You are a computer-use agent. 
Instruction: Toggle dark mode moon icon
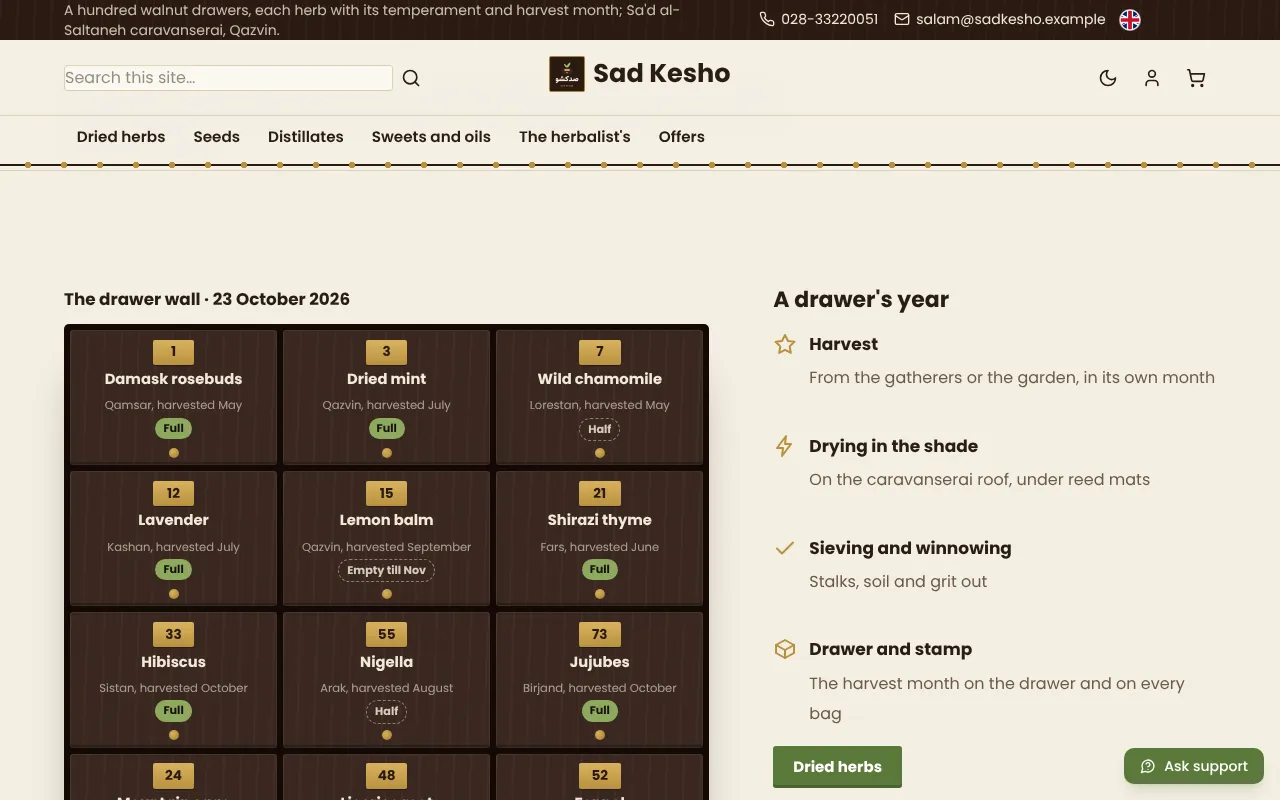[1108, 78]
